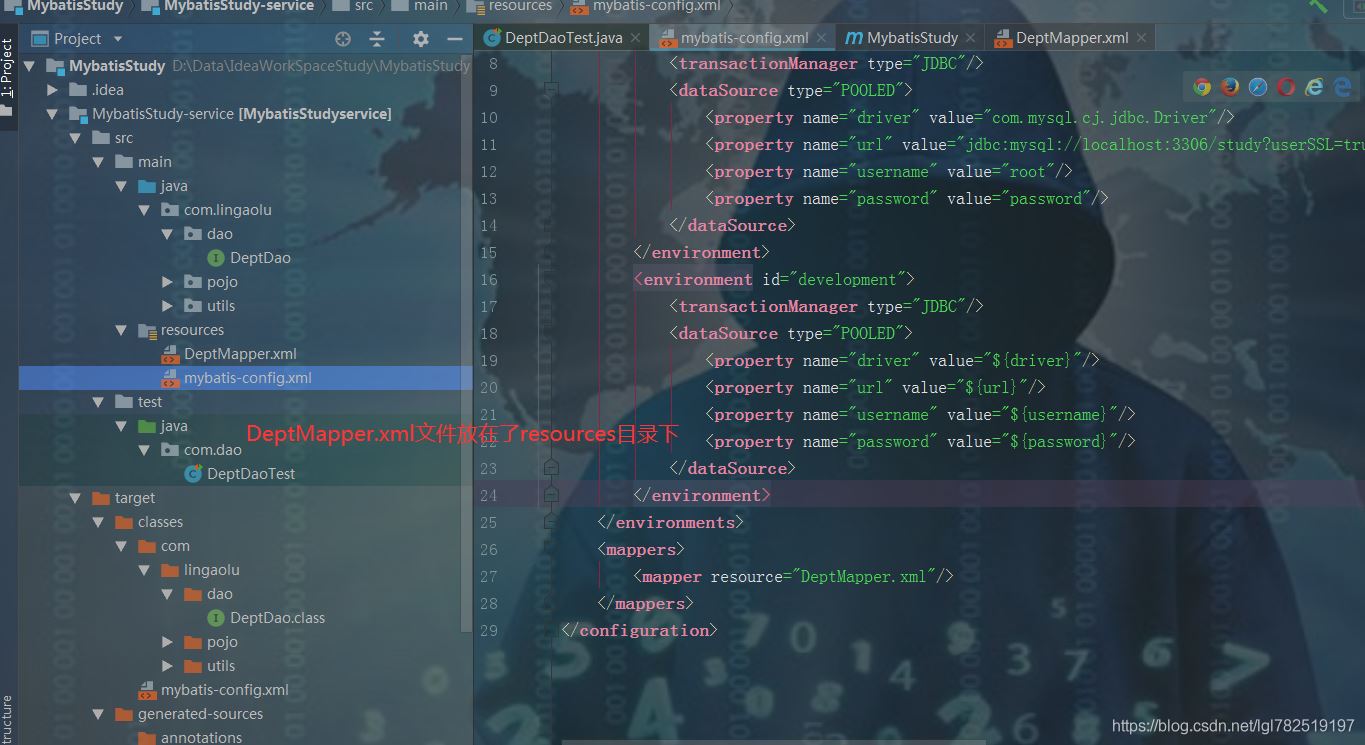The image size is (1365, 745).
Task: Select DeptDao.class in target
Action: coord(277,618)
